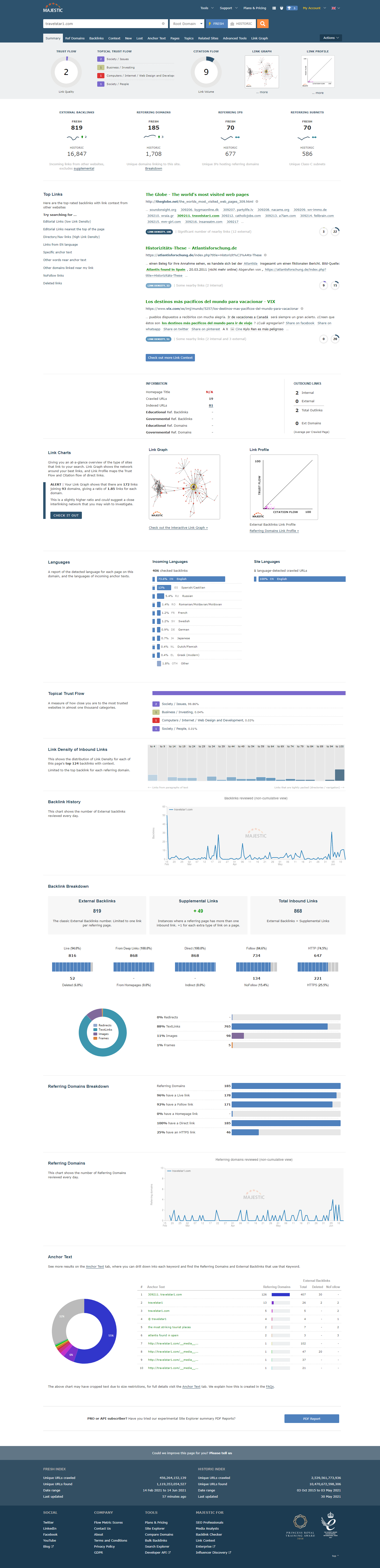The height and width of the screenshot is (1568, 380).
Task: Click the red Computers / Internet topic swatch
Action: pos(101,75)
